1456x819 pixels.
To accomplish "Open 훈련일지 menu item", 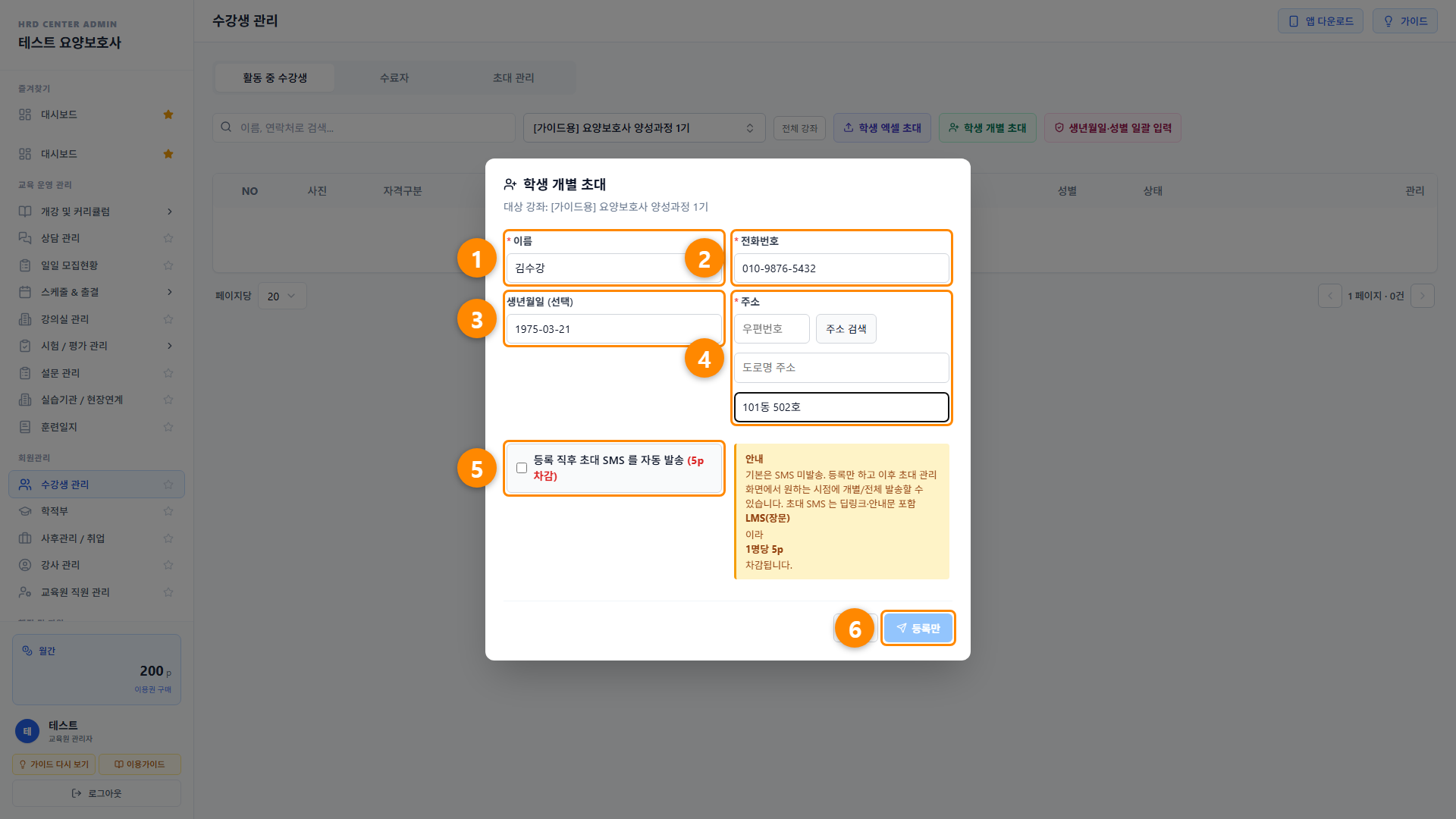I will point(96,427).
